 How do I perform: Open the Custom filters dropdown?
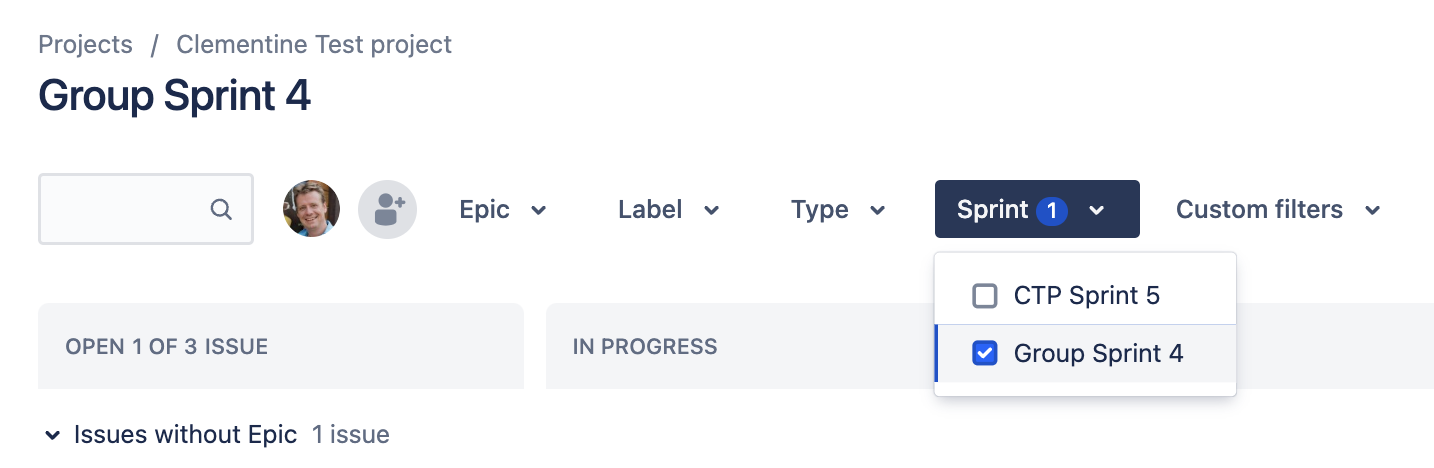(x=1278, y=209)
